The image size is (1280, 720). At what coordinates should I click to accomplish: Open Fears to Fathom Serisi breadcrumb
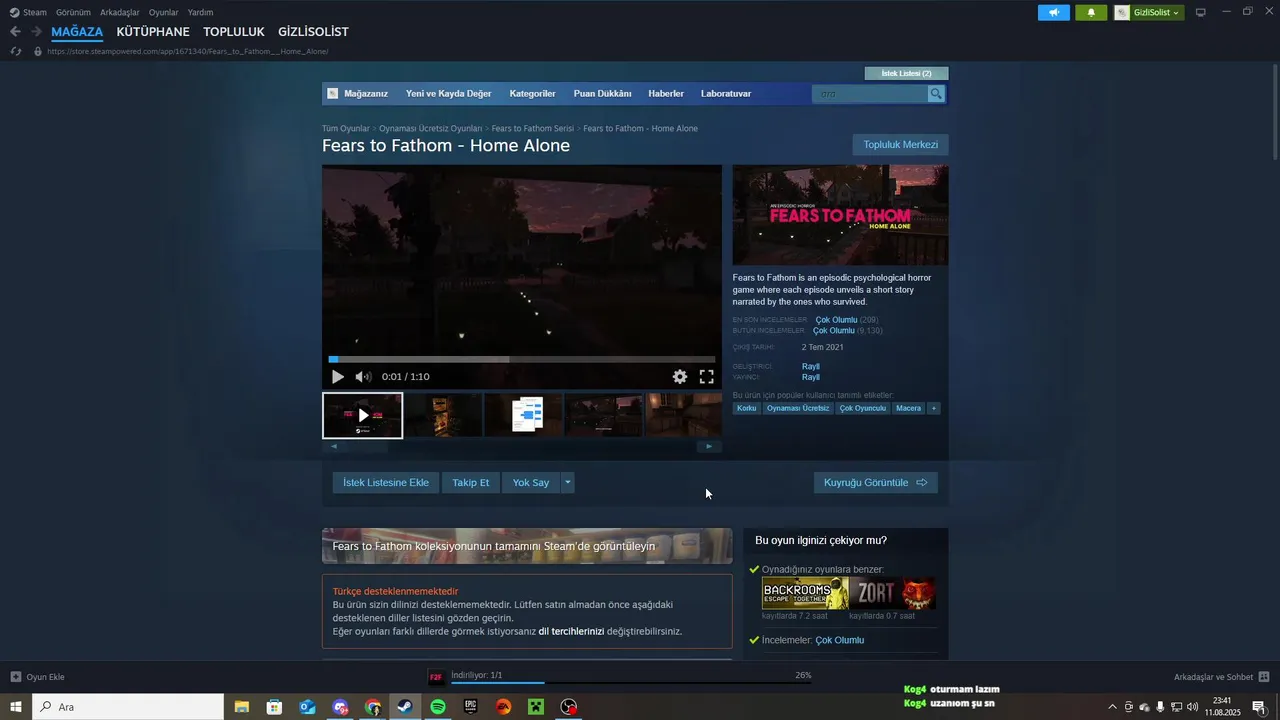(533, 129)
